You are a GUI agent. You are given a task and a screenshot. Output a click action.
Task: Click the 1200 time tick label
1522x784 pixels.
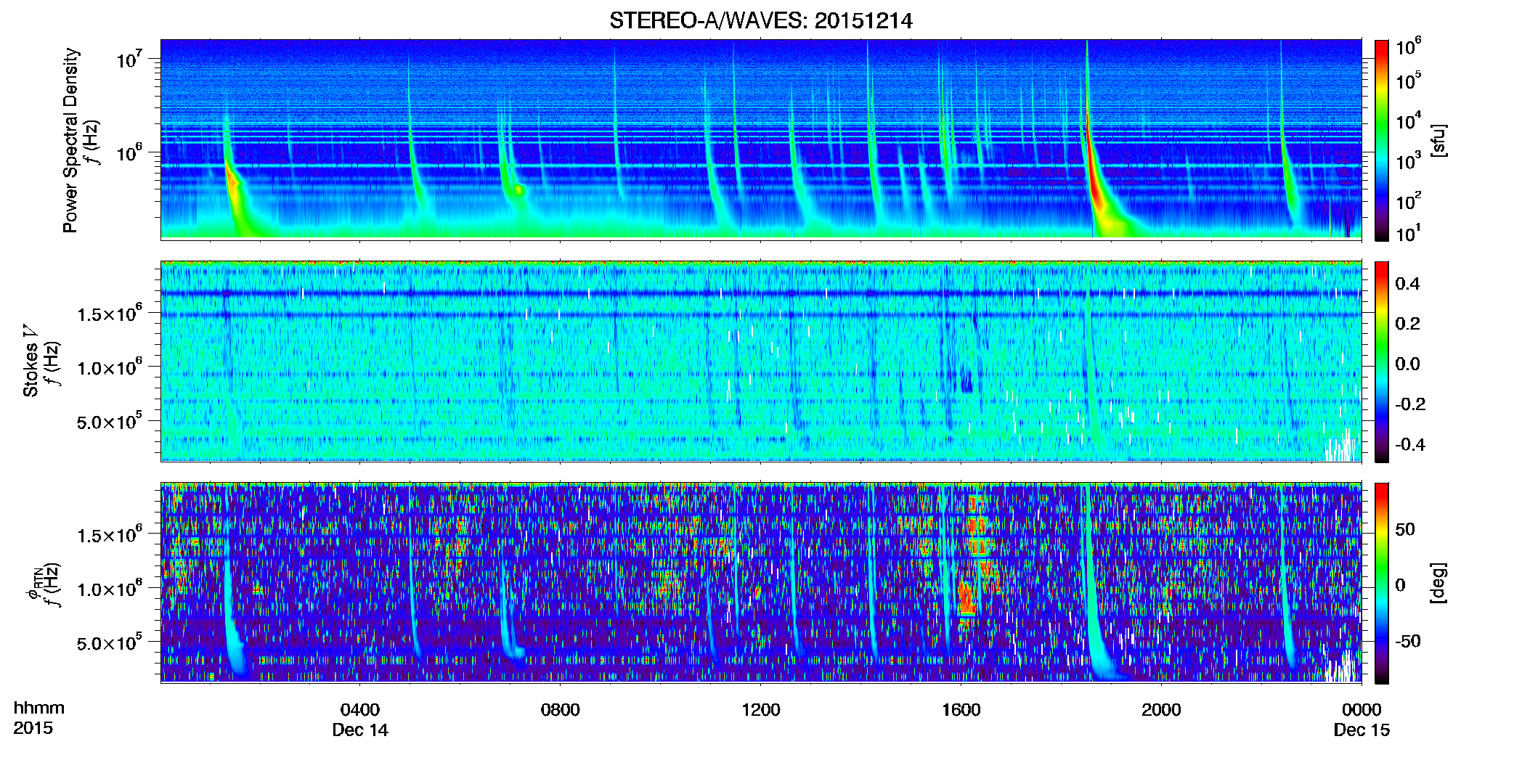tap(761, 710)
